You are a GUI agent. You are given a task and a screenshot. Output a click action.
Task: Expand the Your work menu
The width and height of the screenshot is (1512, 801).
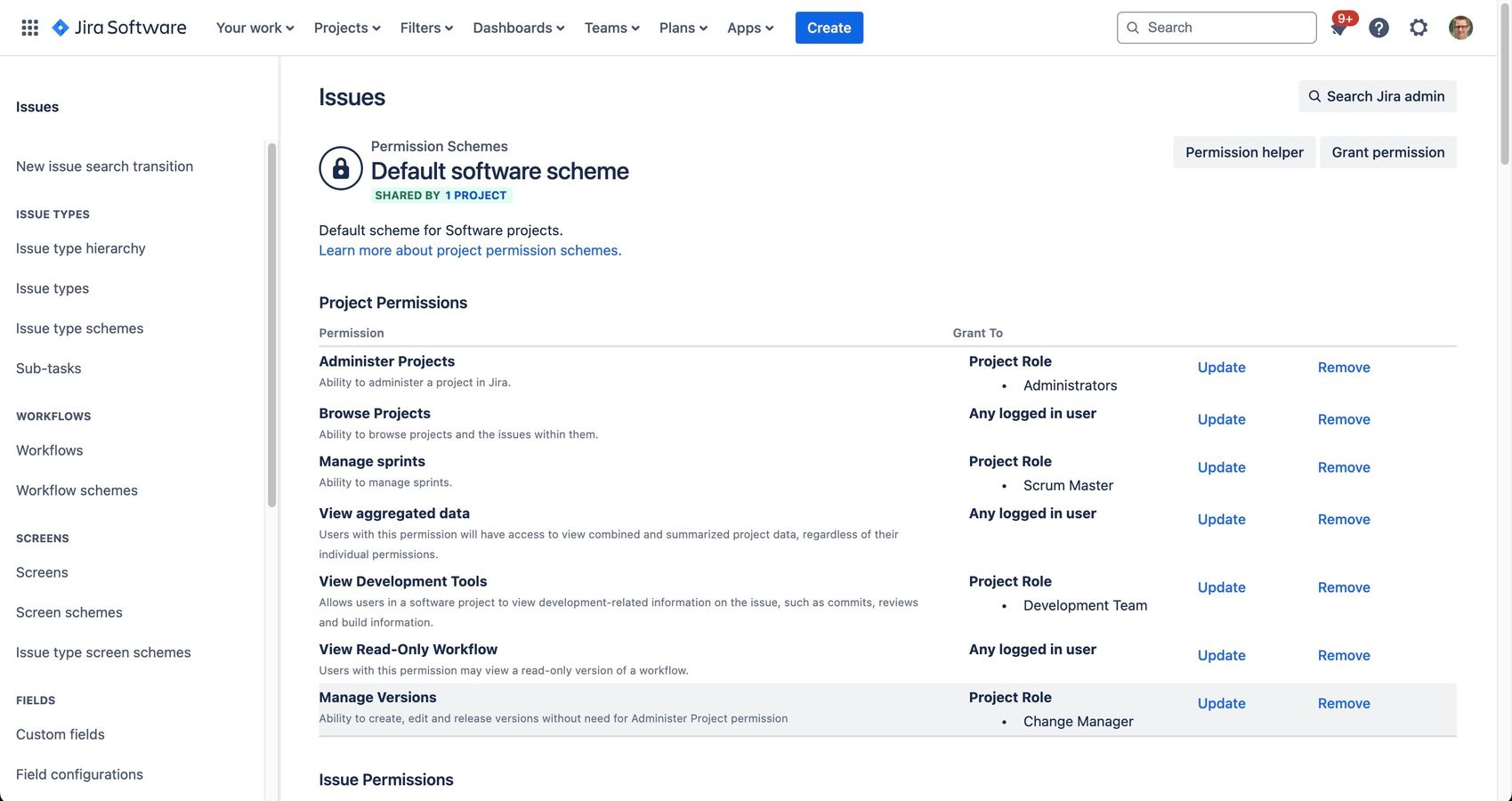255,28
